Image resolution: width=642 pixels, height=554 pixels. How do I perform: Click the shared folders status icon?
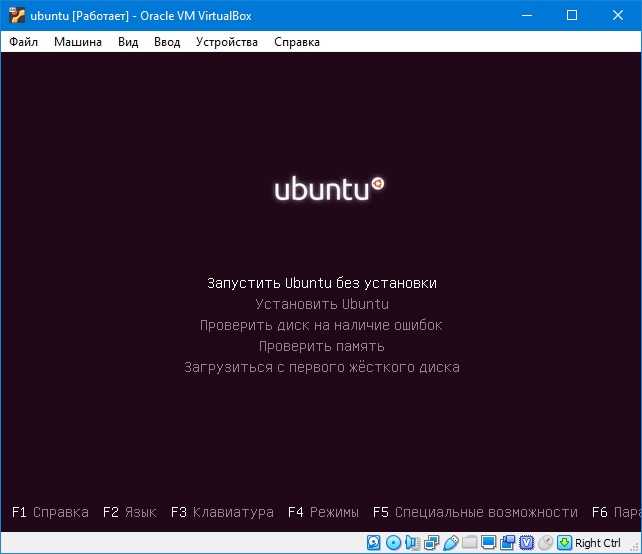pyautogui.click(x=470, y=543)
